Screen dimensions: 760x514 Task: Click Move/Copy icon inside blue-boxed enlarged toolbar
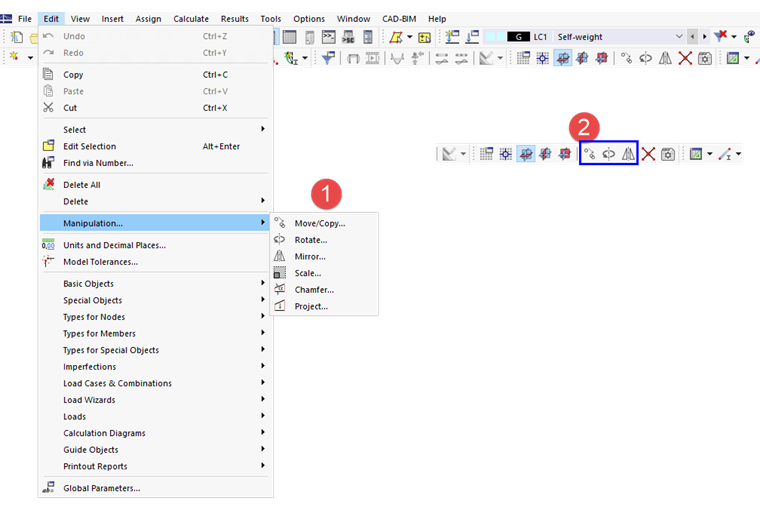589,154
